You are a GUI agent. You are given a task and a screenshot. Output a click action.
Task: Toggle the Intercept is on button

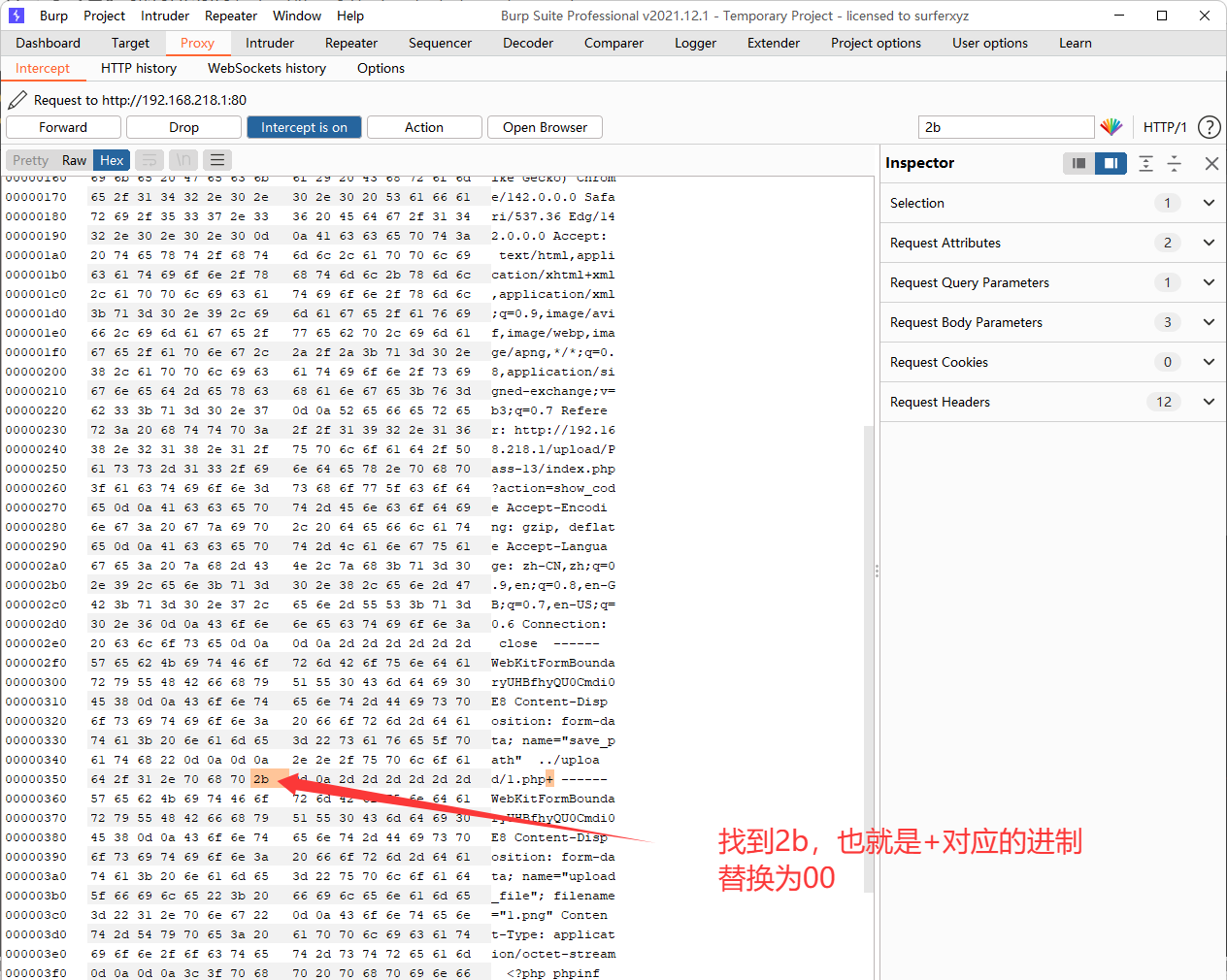[x=304, y=127]
